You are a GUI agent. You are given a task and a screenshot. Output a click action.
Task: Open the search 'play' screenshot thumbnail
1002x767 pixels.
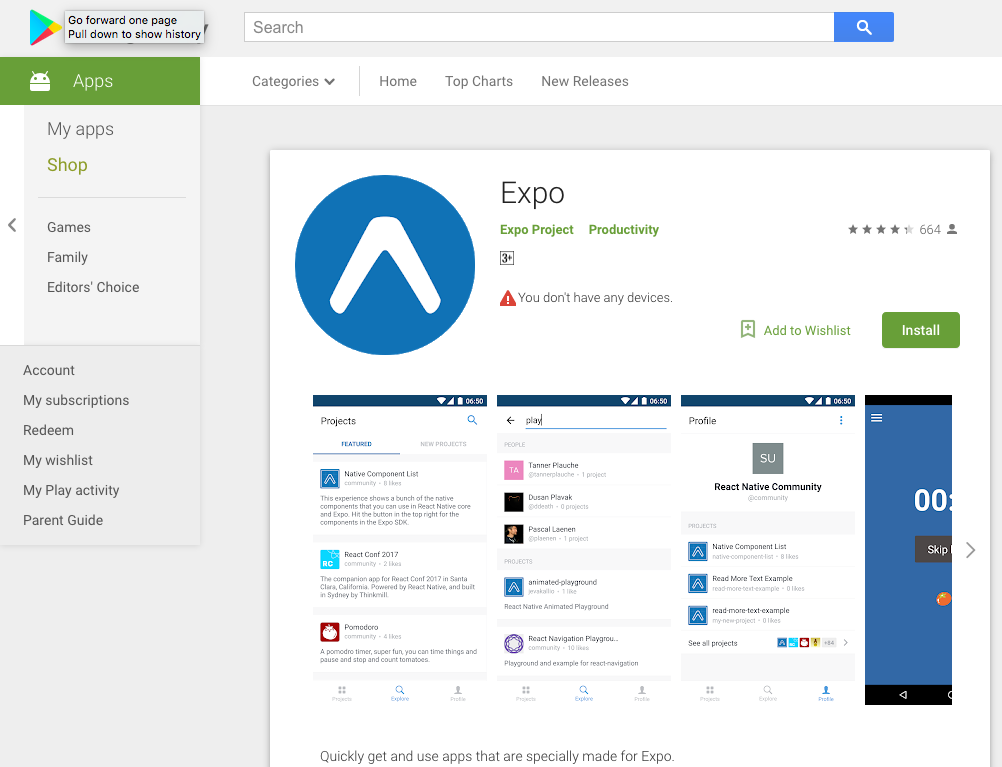(x=584, y=550)
